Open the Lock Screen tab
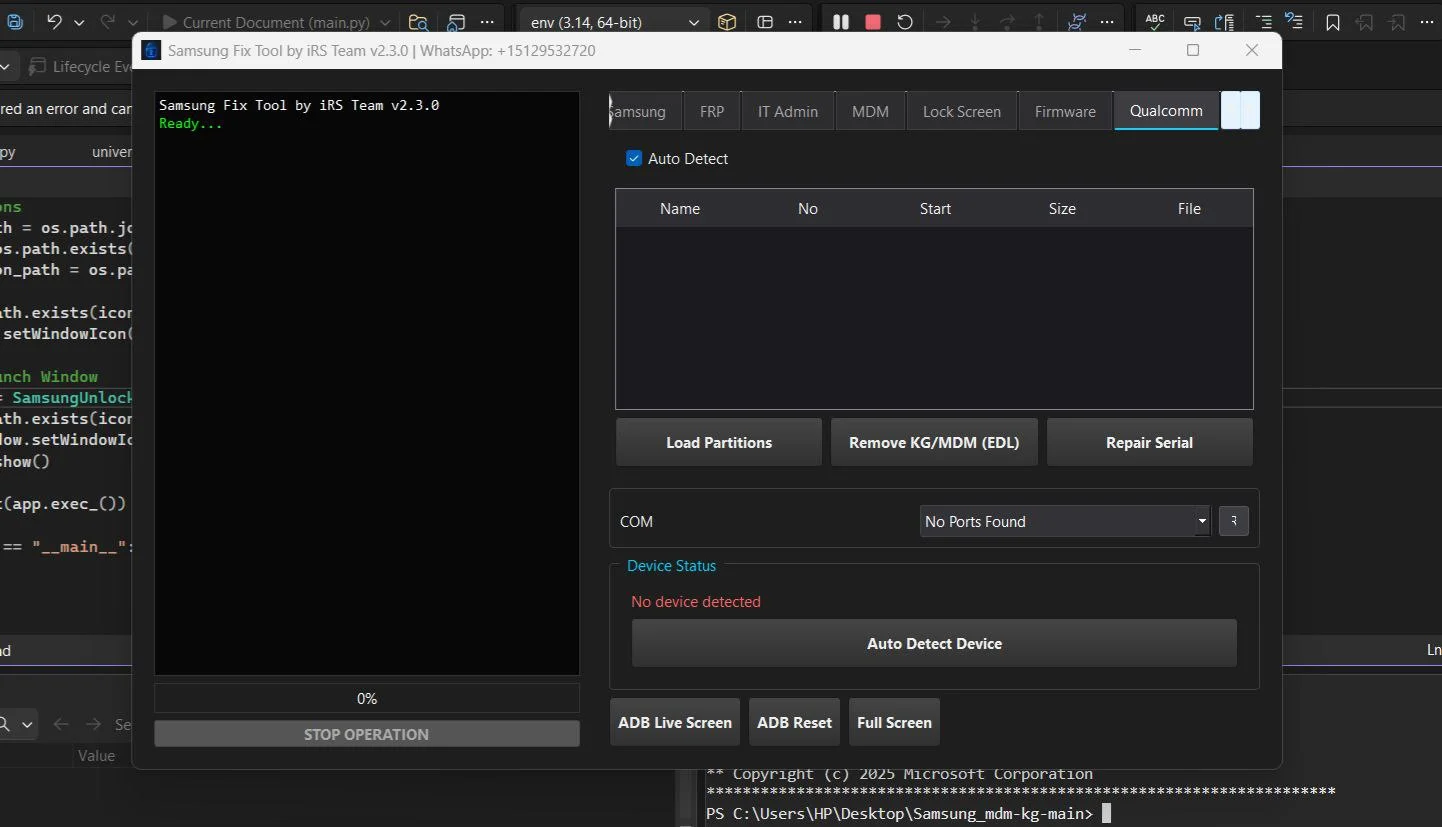This screenshot has width=1442, height=827. click(961, 111)
